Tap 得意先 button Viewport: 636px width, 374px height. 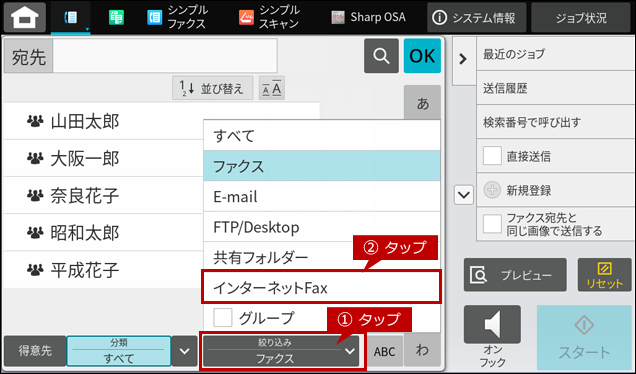35,351
